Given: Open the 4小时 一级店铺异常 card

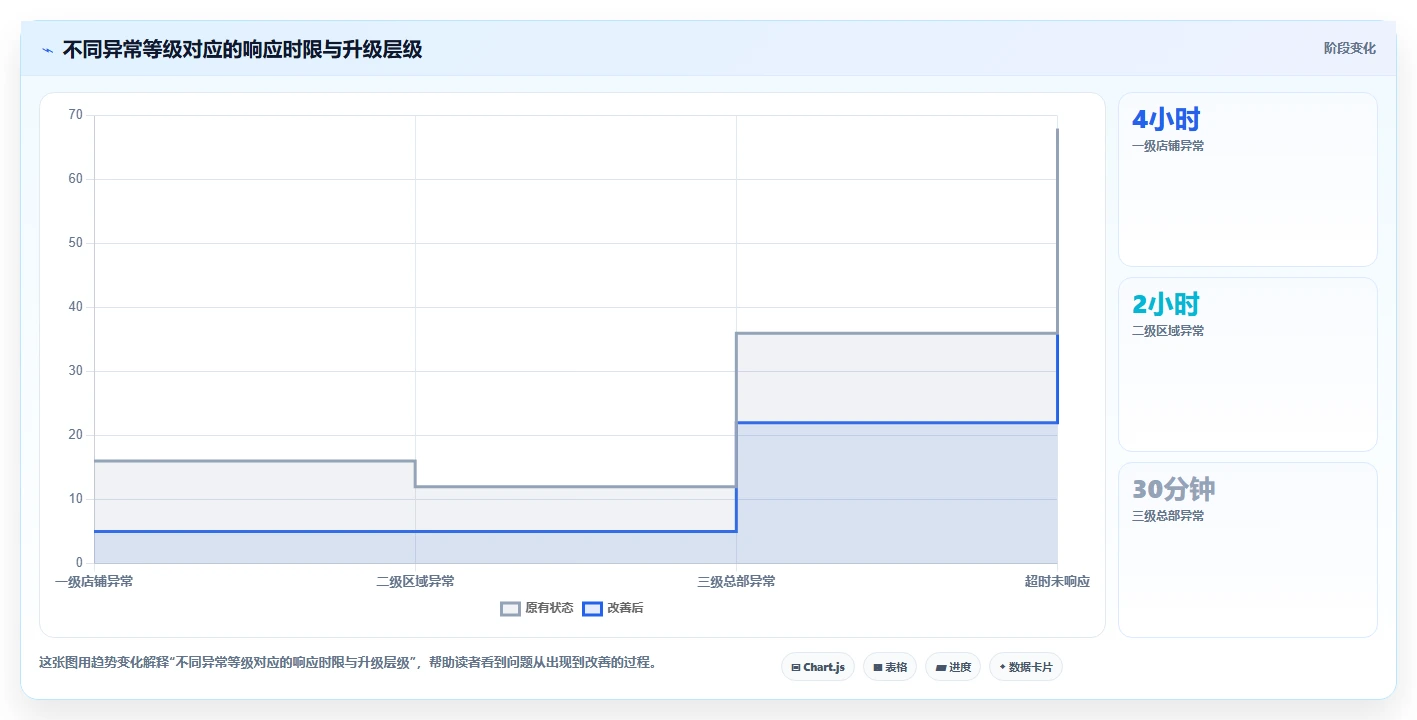Looking at the screenshot, I should click(1248, 180).
